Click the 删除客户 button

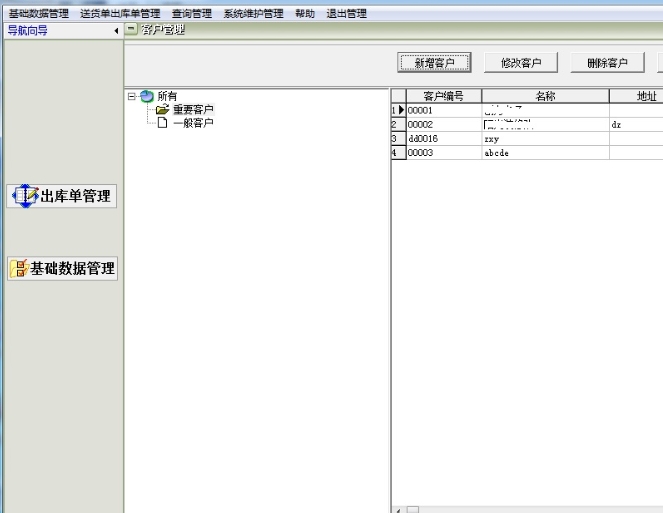coord(607,63)
